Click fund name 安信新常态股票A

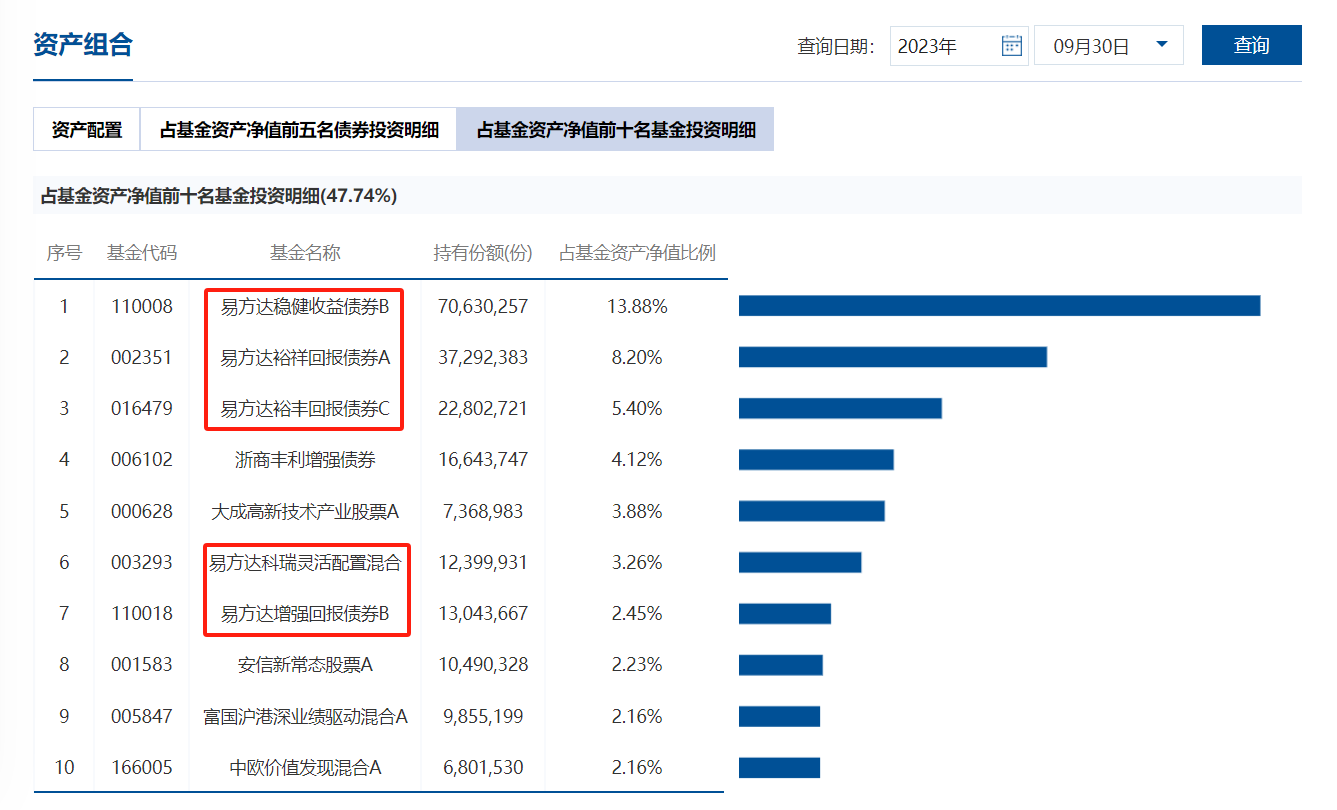[x=305, y=665]
